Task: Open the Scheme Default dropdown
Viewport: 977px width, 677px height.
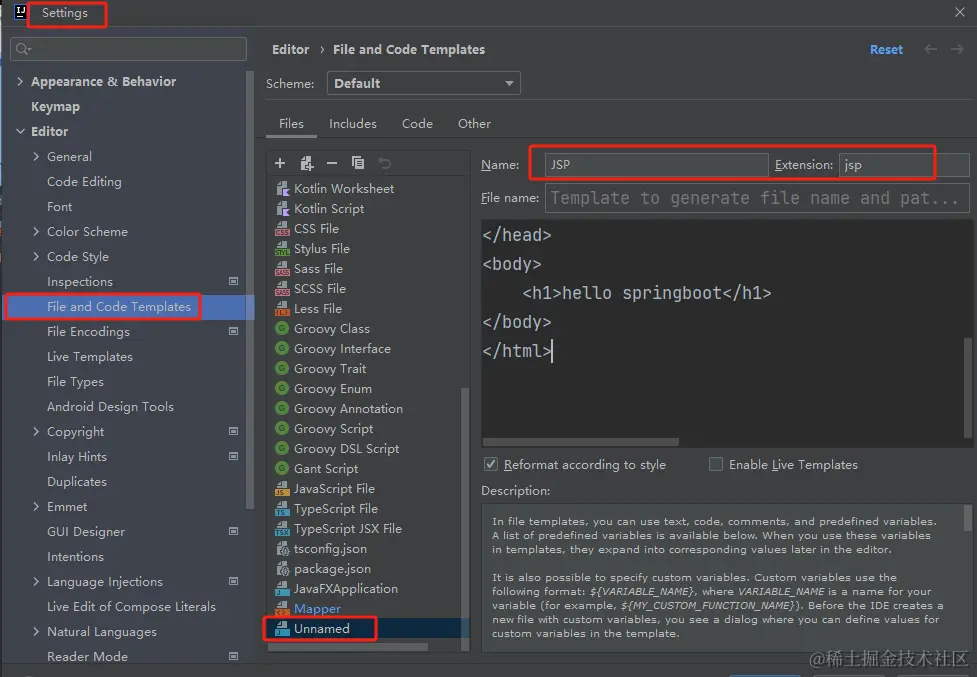Action: click(424, 83)
